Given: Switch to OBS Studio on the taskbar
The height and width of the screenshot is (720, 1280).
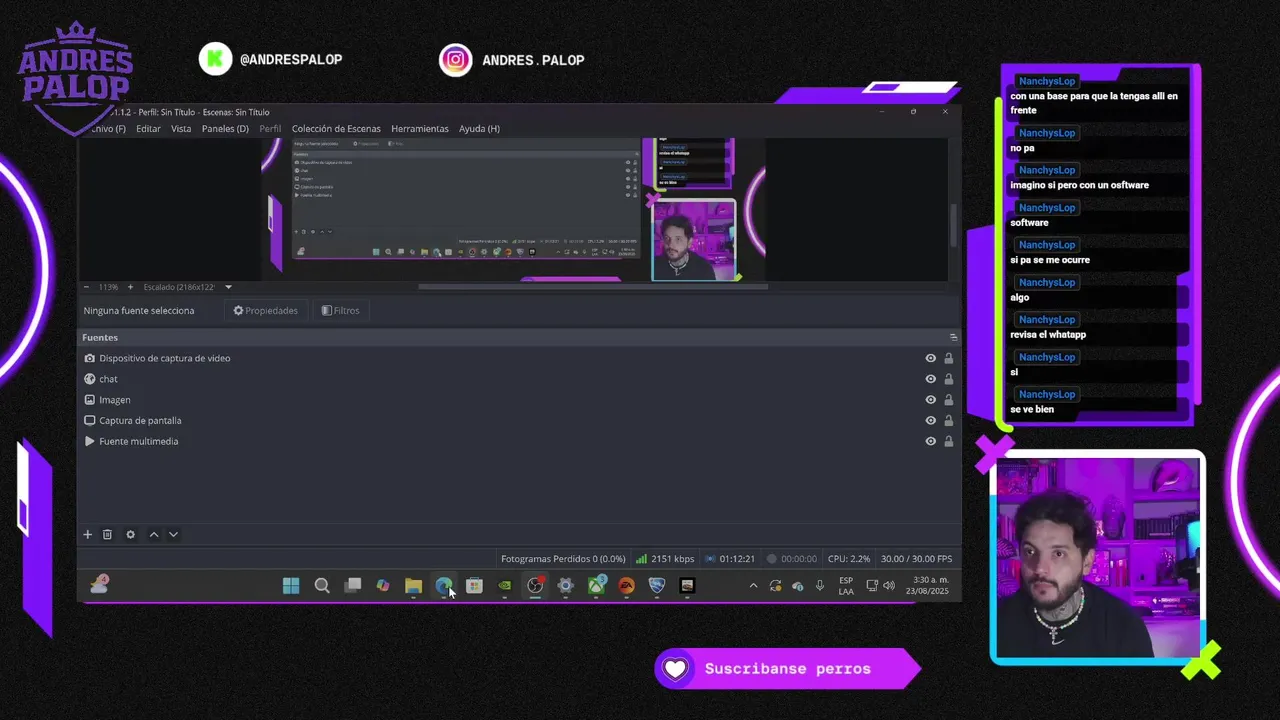Looking at the screenshot, I should tap(535, 586).
